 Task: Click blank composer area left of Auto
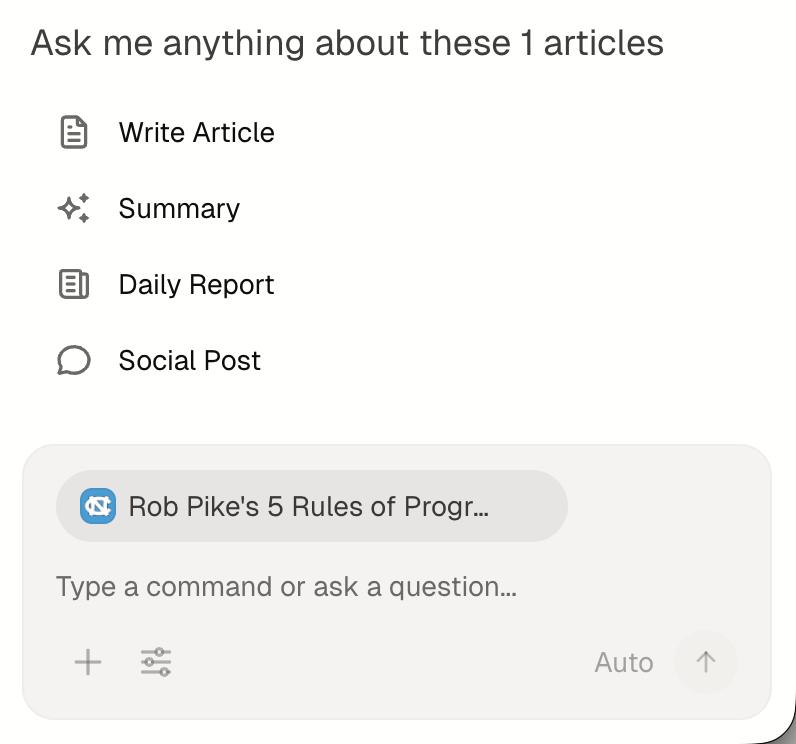pos(380,662)
